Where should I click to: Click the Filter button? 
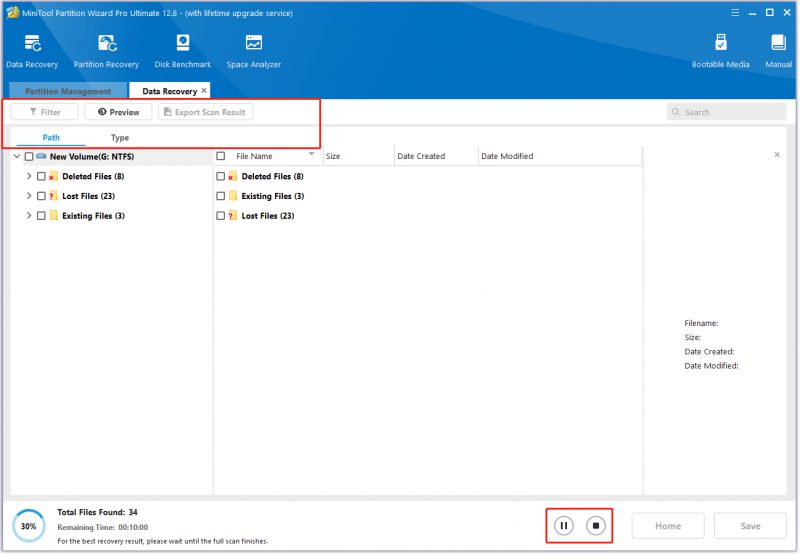tap(44, 112)
